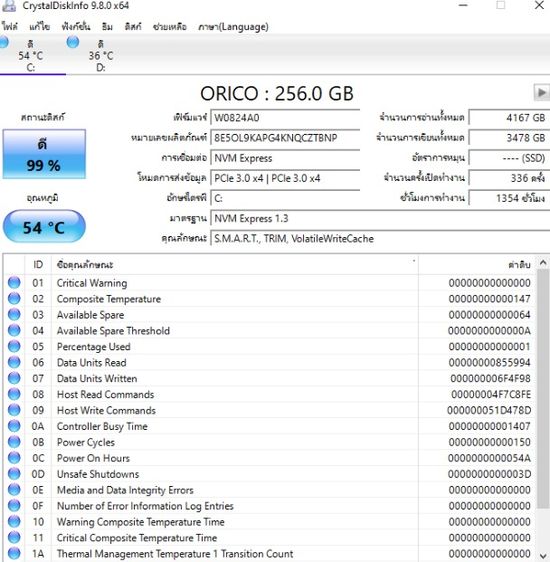Open the fifth menu bar item

pyautogui.click(x=133, y=27)
